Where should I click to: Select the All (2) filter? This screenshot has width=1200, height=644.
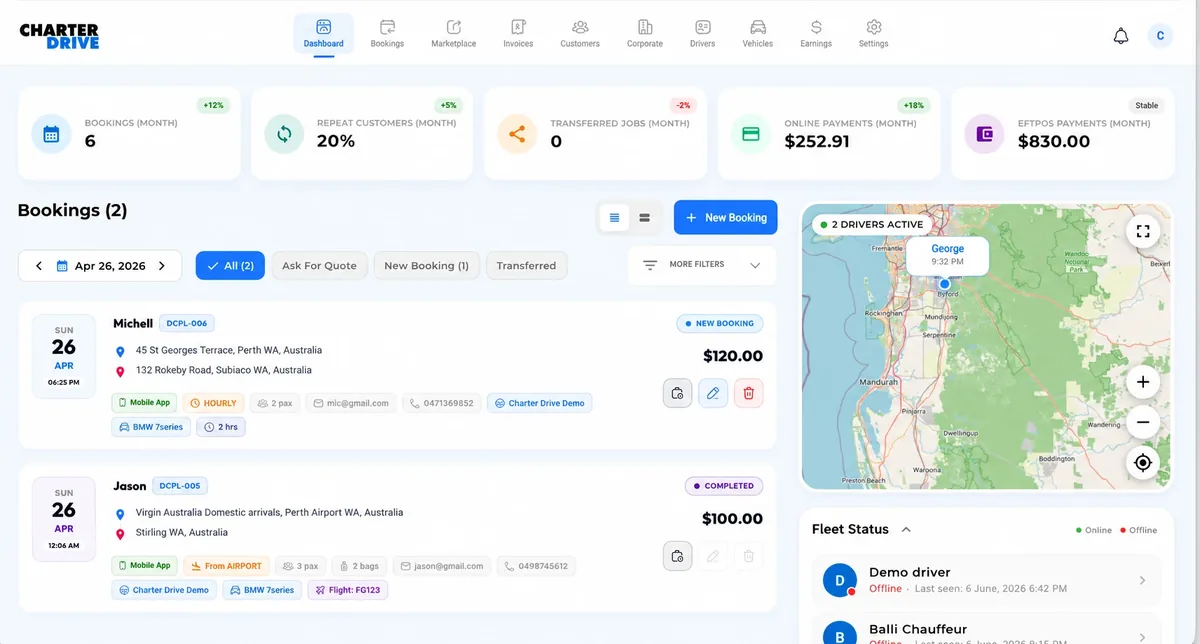(x=230, y=265)
